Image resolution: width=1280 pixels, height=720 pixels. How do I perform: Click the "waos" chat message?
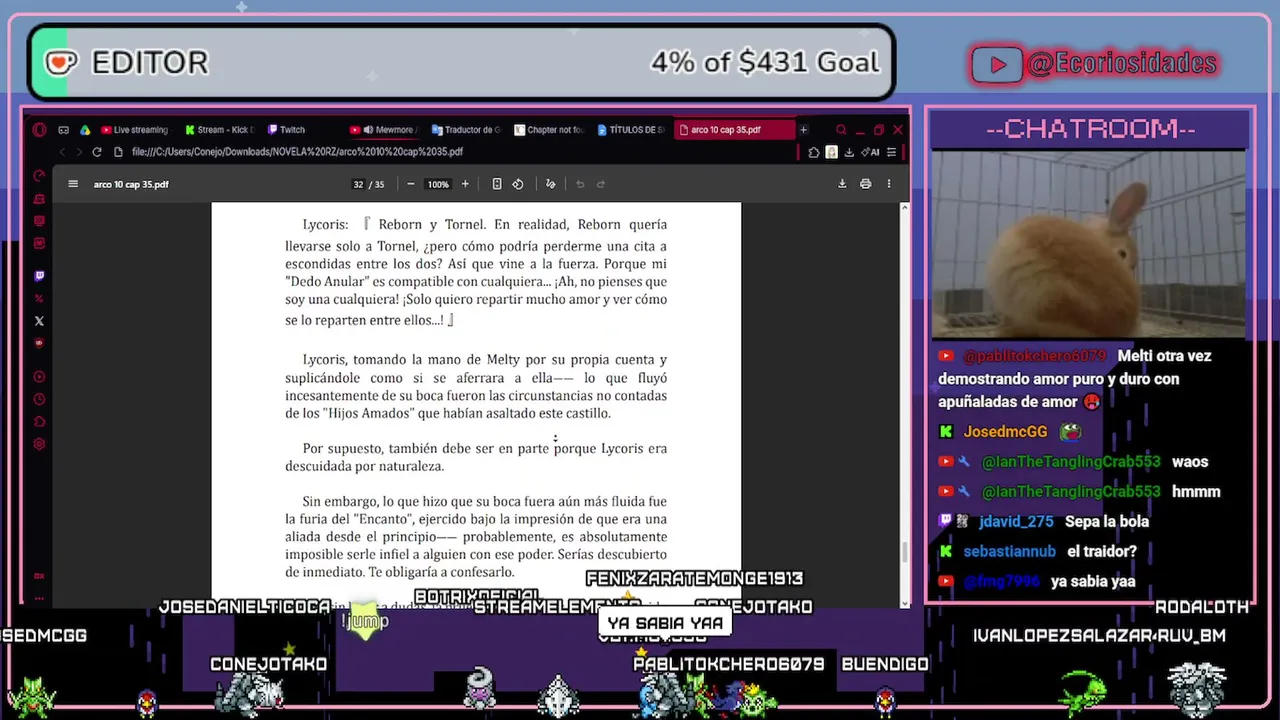[1190, 462]
